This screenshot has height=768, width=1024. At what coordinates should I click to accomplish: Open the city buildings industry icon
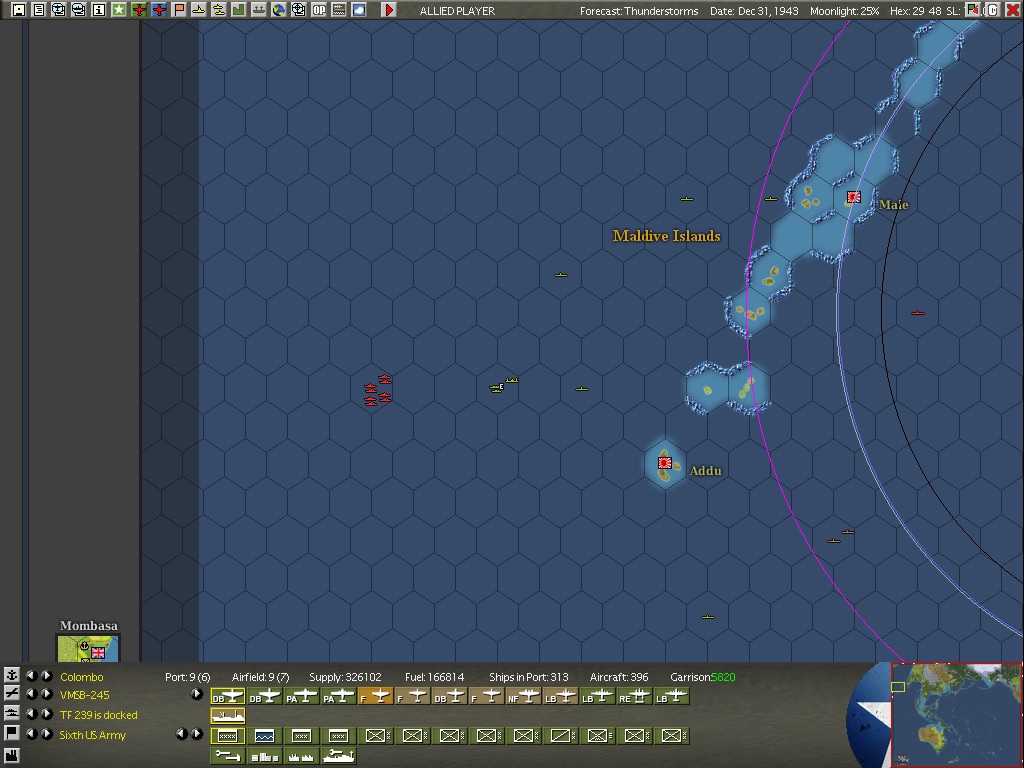pos(264,756)
